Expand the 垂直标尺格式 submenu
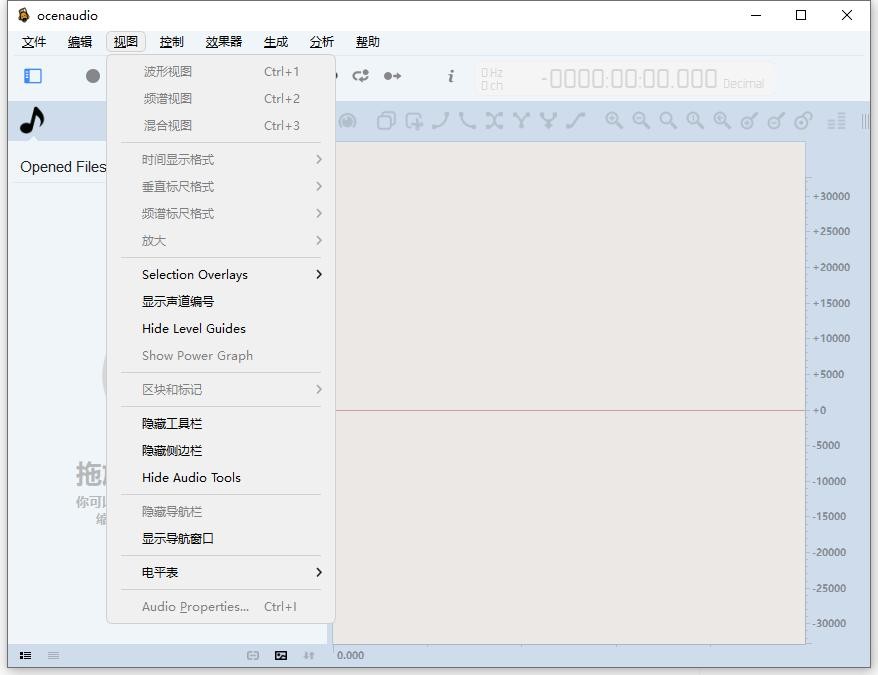This screenshot has height=675, width=878. point(221,187)
